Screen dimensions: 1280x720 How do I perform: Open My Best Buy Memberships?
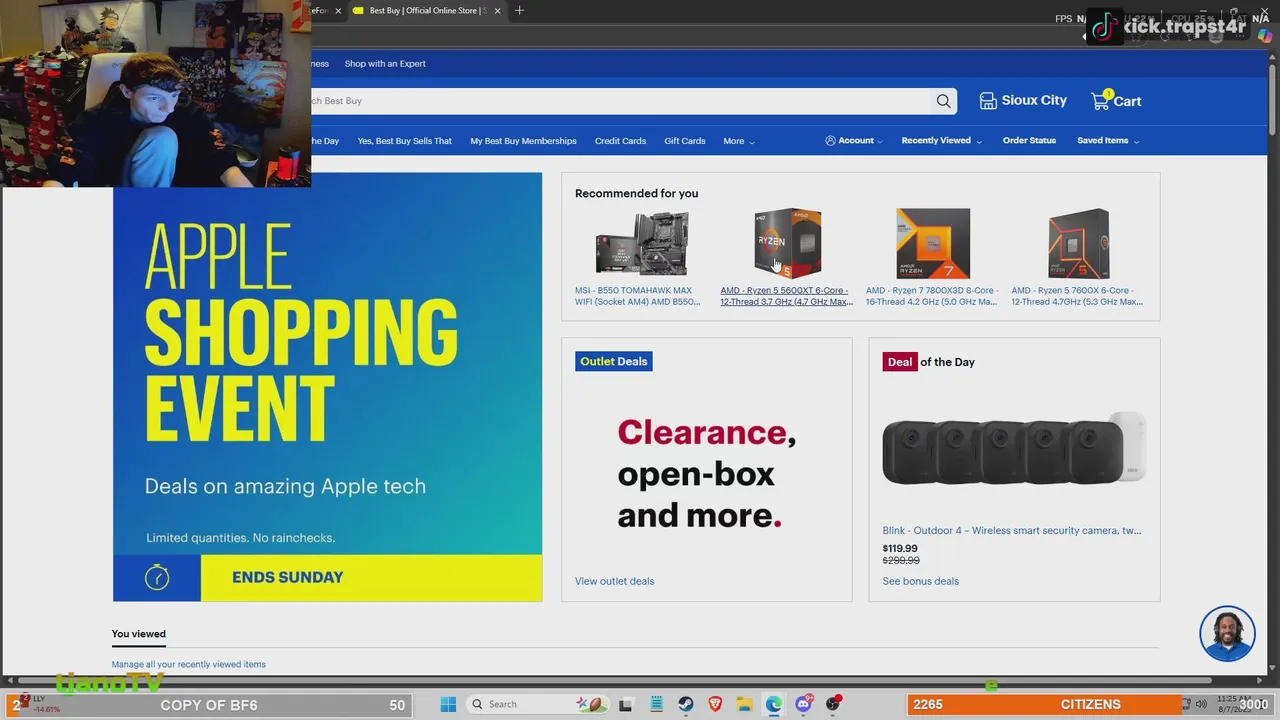coord(523,141)
